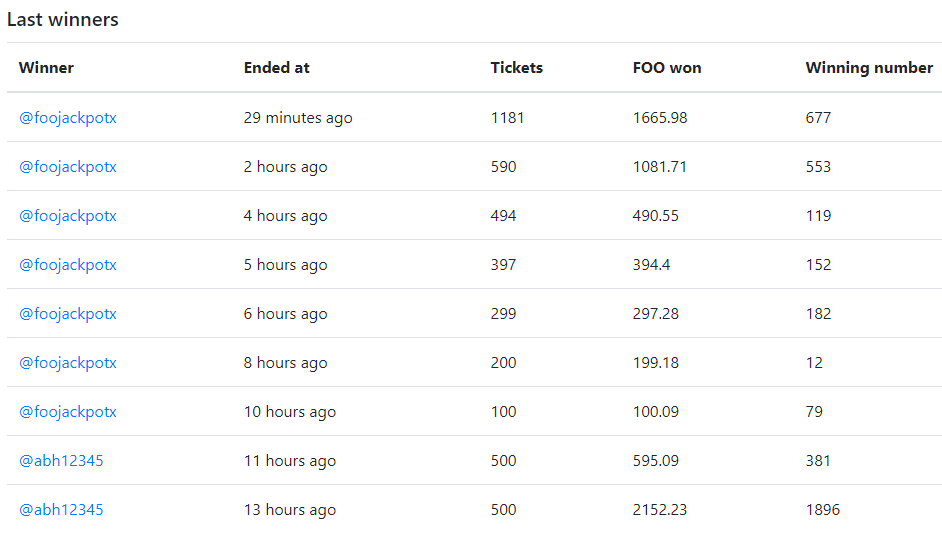942x533 pixels.
Task: Click the Winner column header
Action: 46,68
